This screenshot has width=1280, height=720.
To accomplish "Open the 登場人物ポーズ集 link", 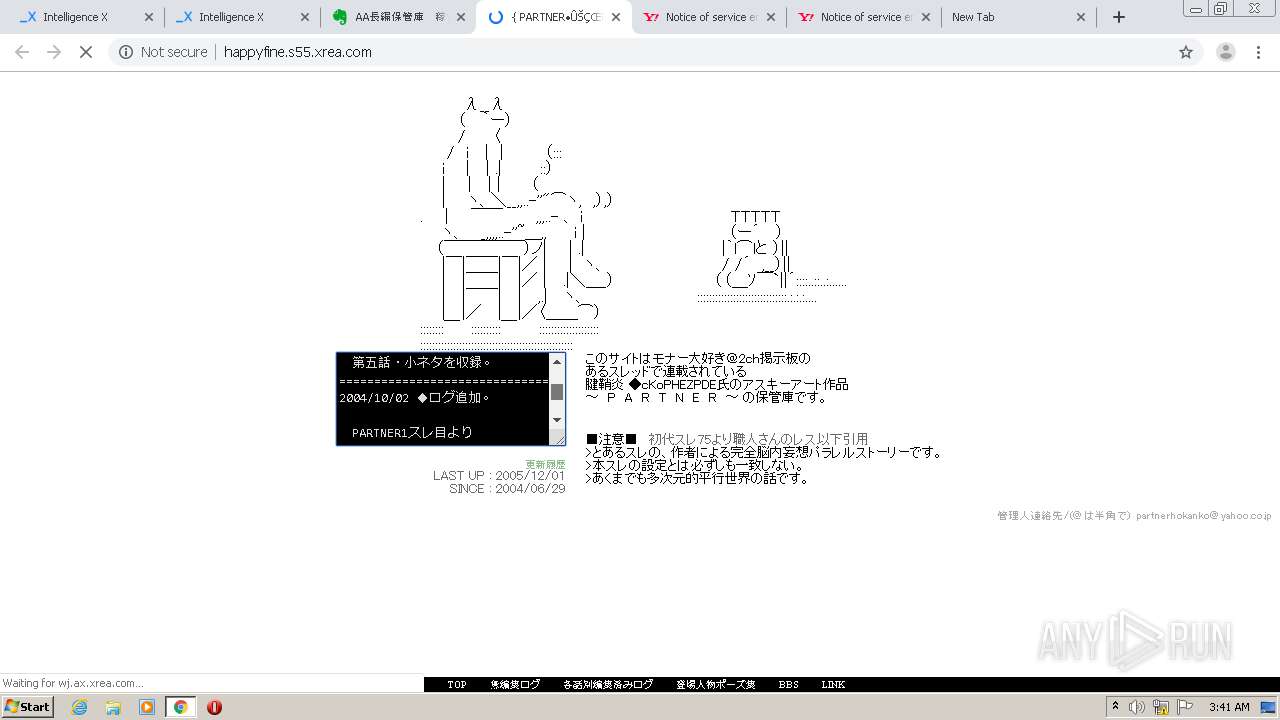I will [x=716, y=685].
